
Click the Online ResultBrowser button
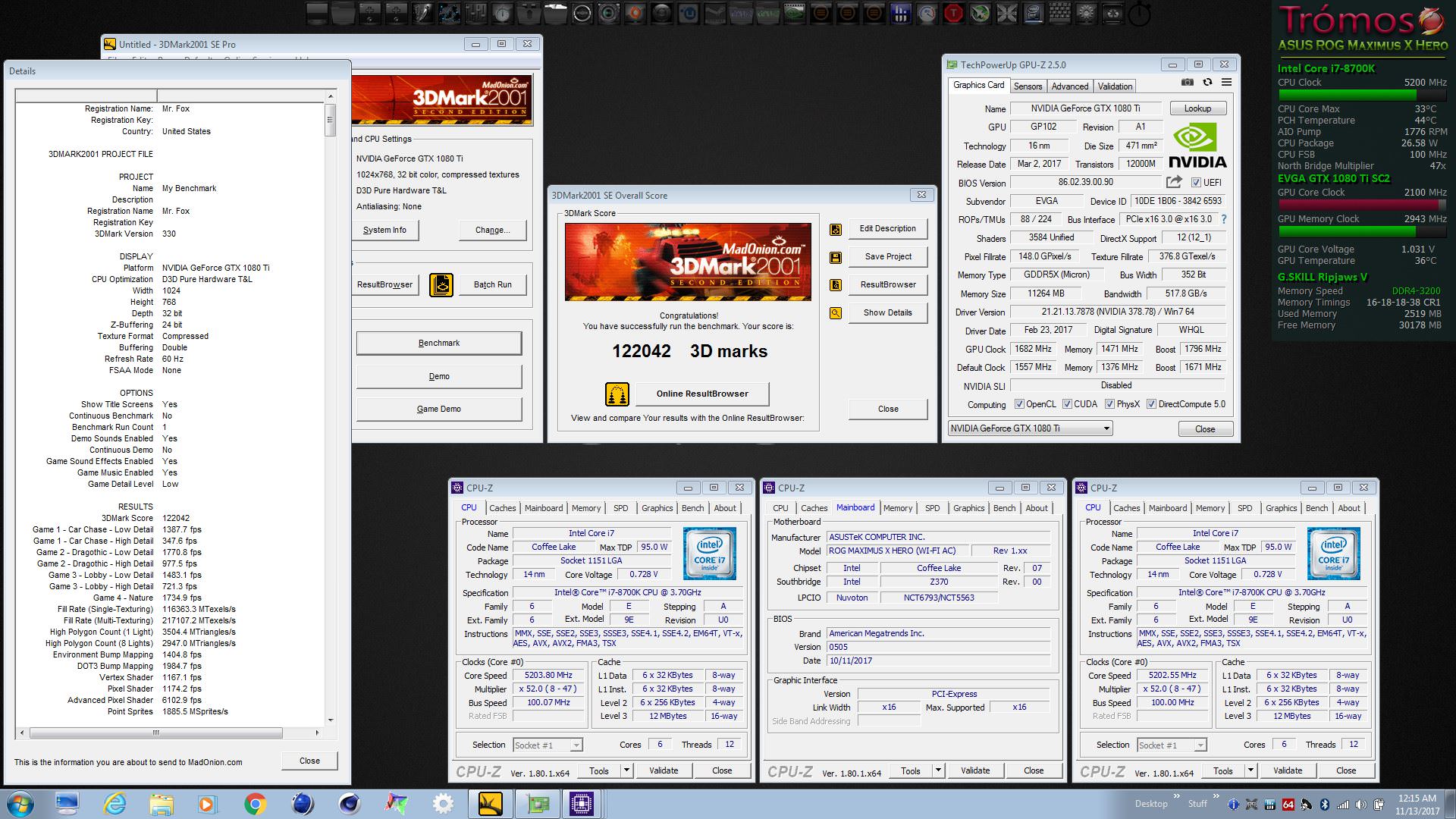[702, 394]
